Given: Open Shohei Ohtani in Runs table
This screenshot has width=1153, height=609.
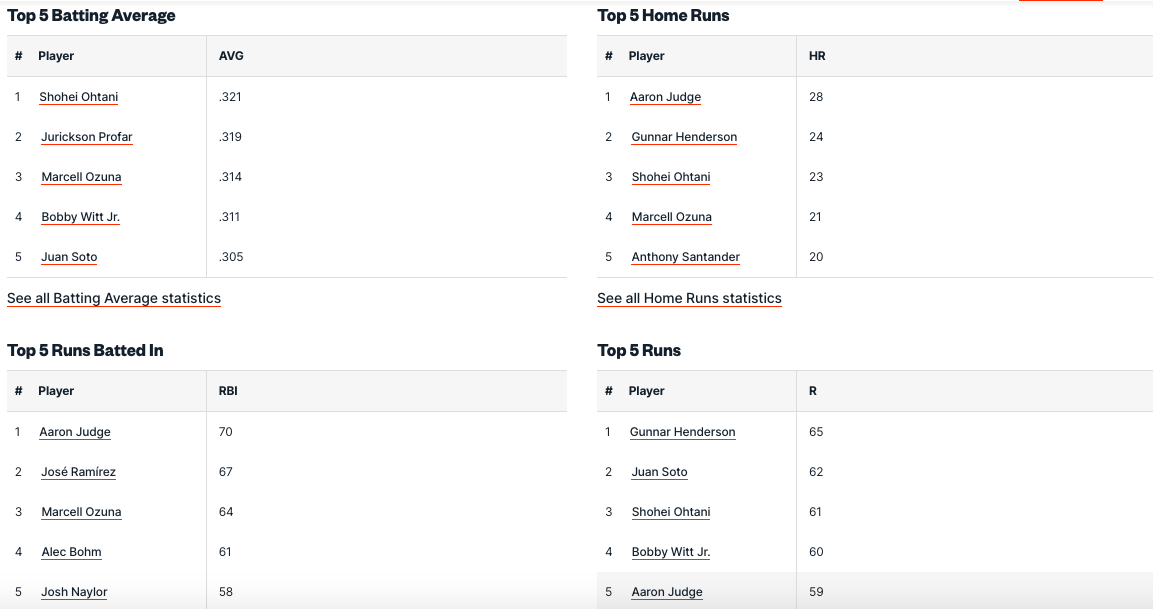Looking at the screenshot, I should [x=671, y=512].
